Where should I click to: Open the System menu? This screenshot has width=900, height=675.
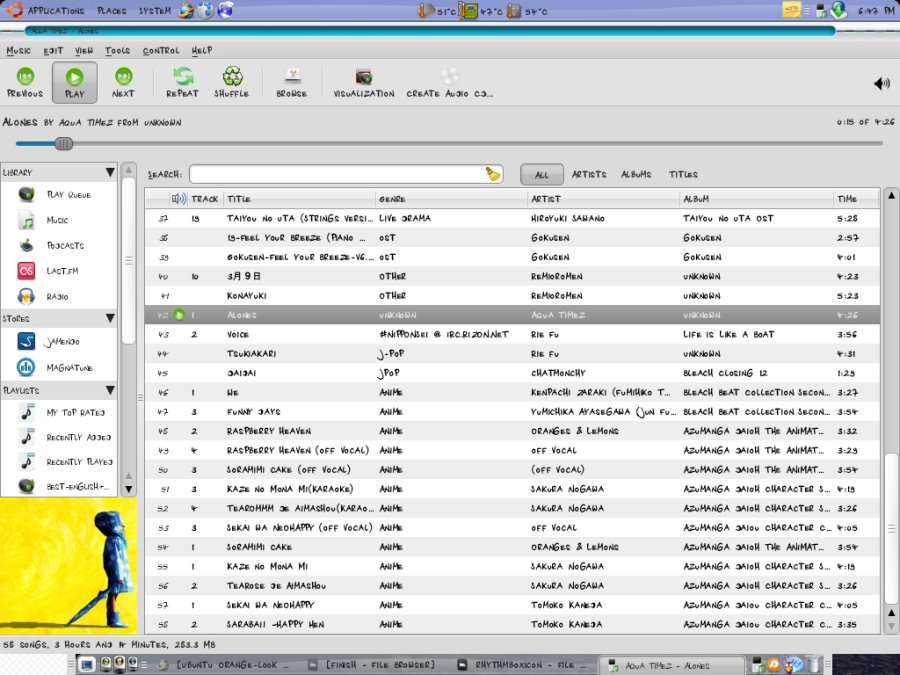click(x=155, y=10)
